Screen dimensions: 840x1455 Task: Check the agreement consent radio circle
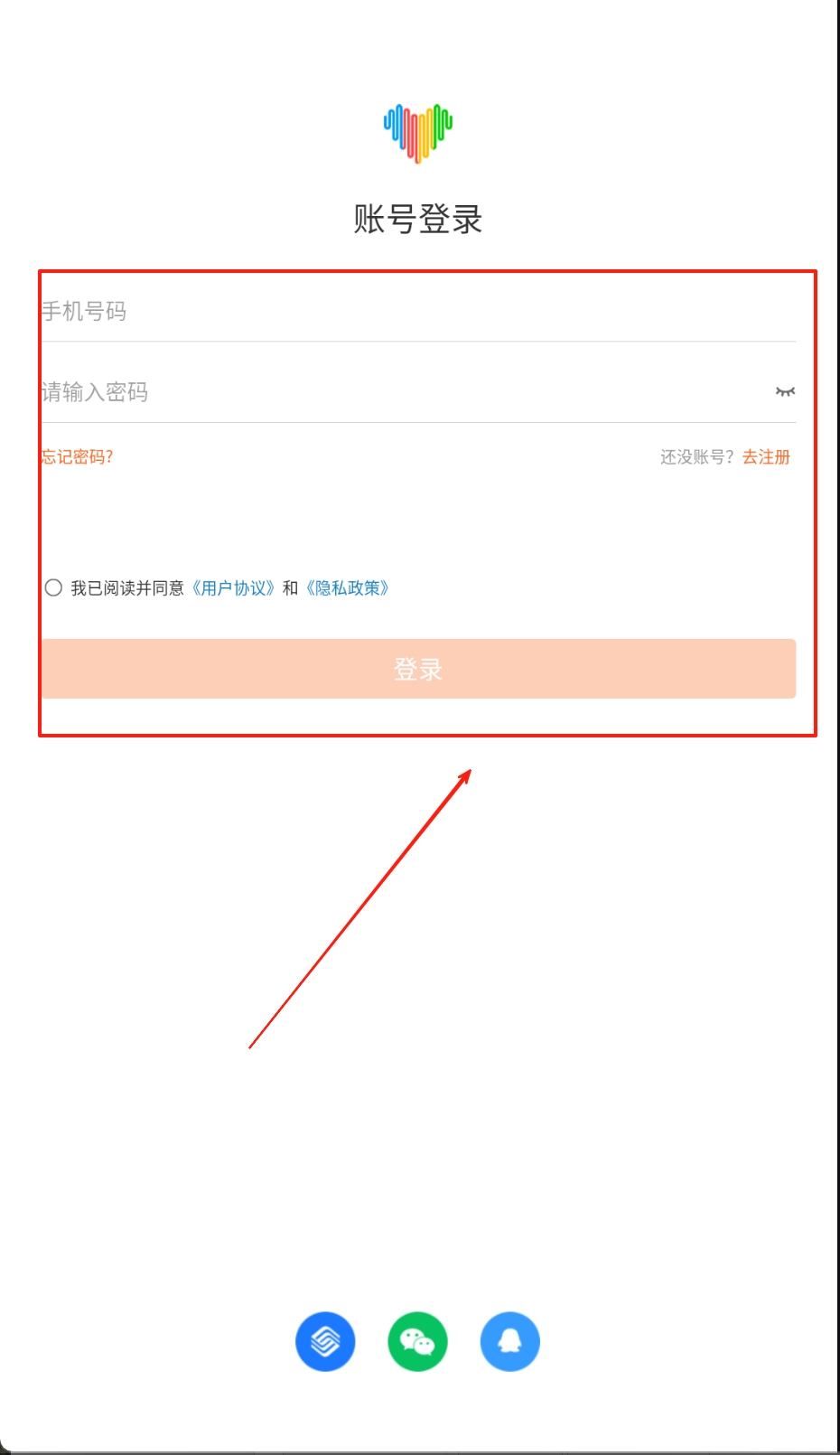pos(53,587)
